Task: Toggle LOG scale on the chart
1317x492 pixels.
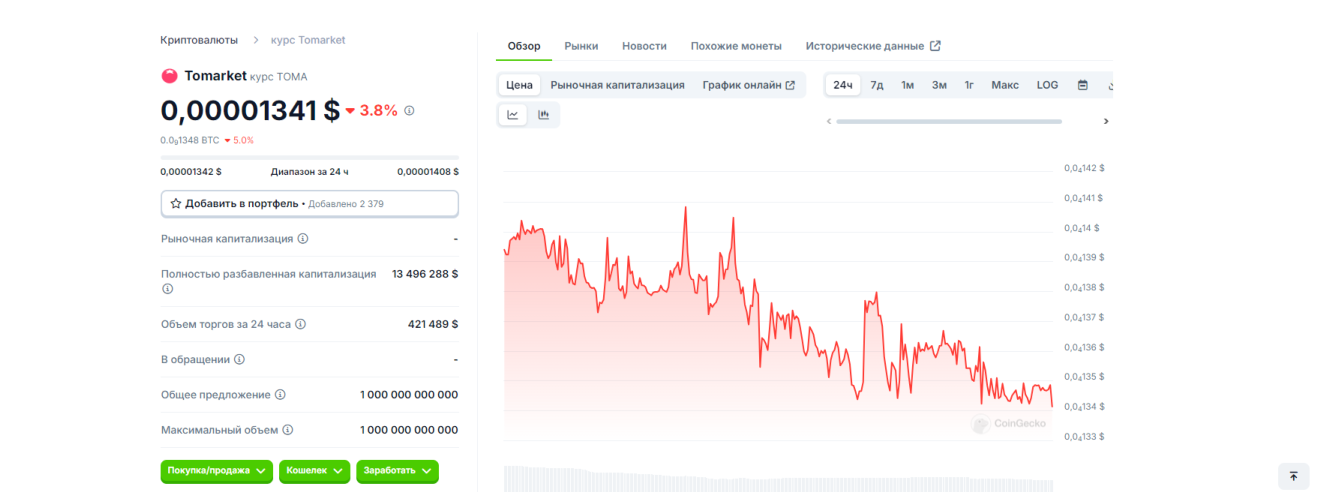Action: click(1047, 85)
